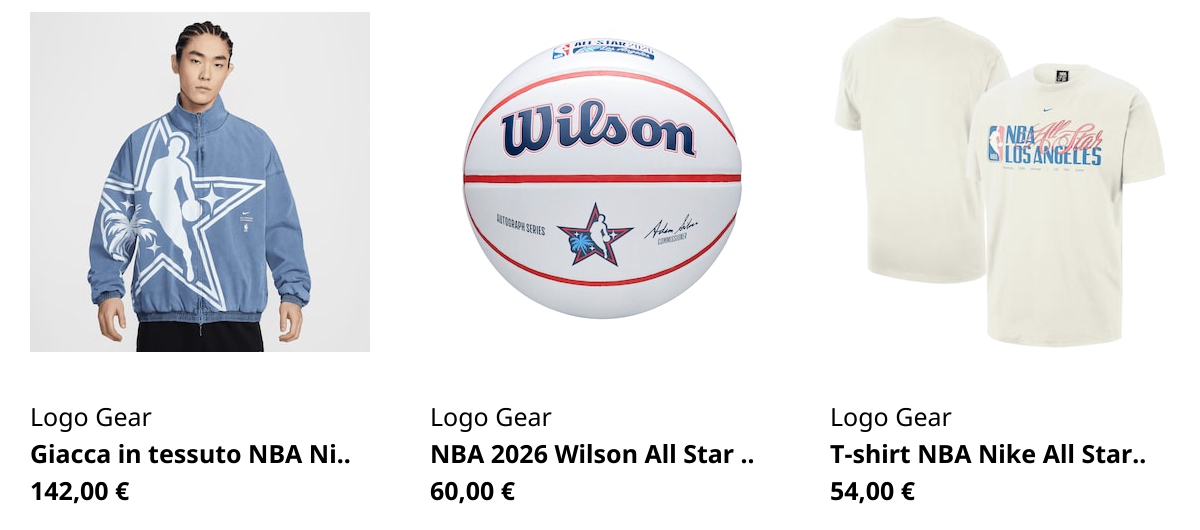The image size is (1200, 530).
Task: Click the star NBA logo on basketball
Action: pyautogui.click(x=595, y=235)
